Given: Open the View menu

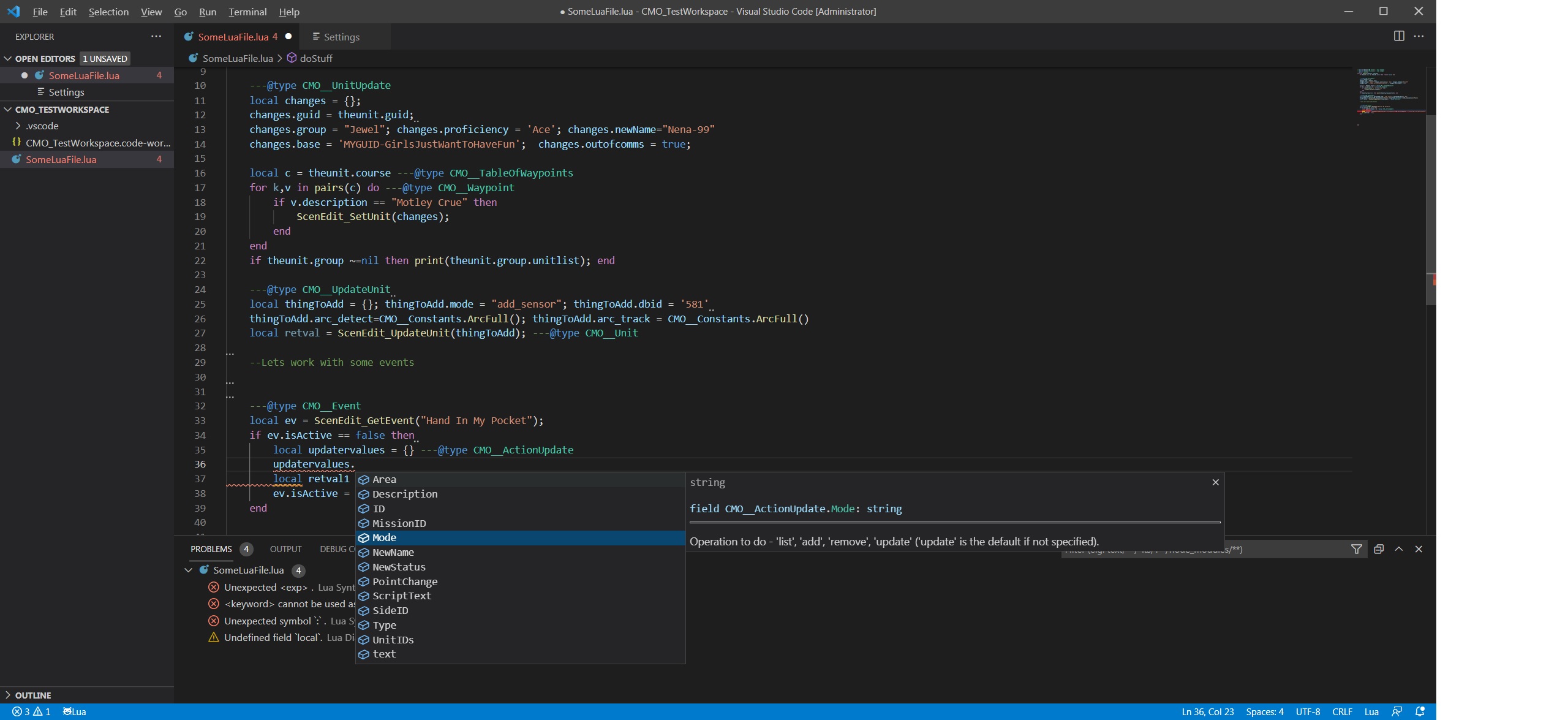Looking at the screenshot, I should tap(151, 12).
